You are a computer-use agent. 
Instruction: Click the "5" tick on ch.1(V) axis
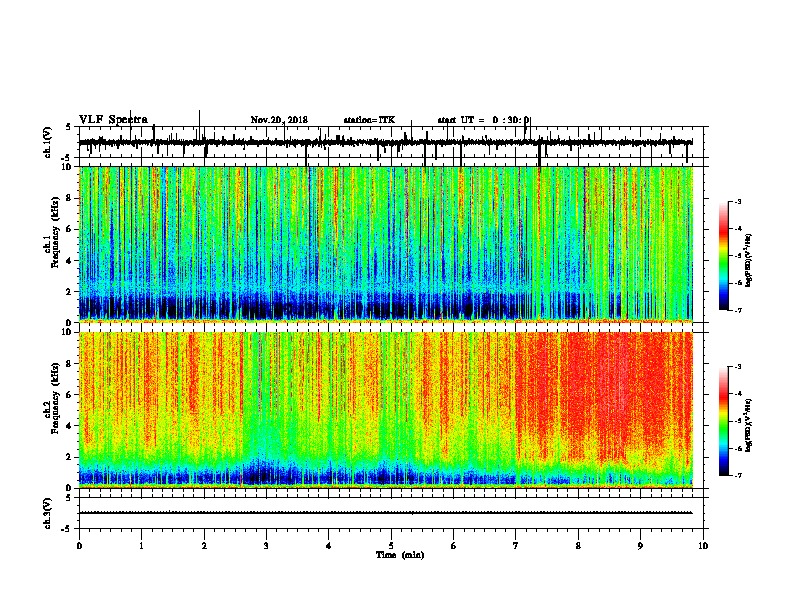click(69, 127)
